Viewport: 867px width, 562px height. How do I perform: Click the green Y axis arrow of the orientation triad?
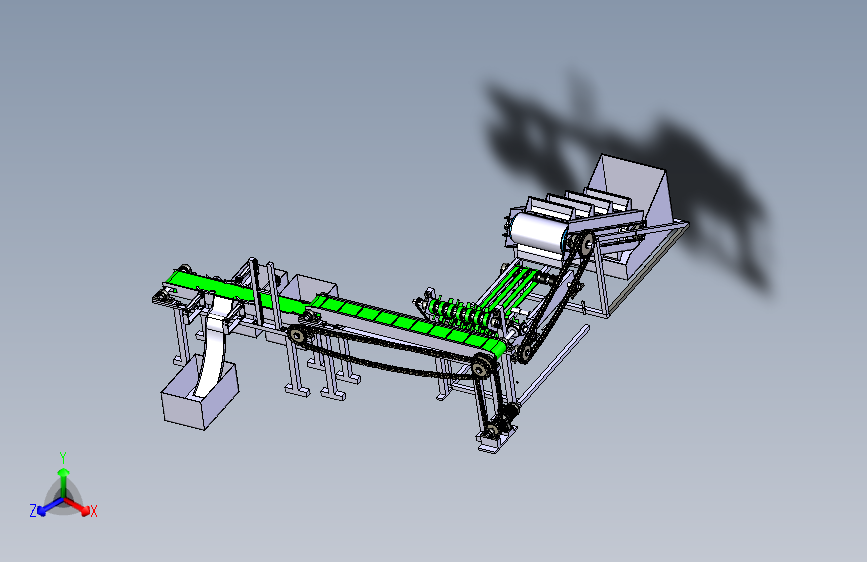pos(64,481)
